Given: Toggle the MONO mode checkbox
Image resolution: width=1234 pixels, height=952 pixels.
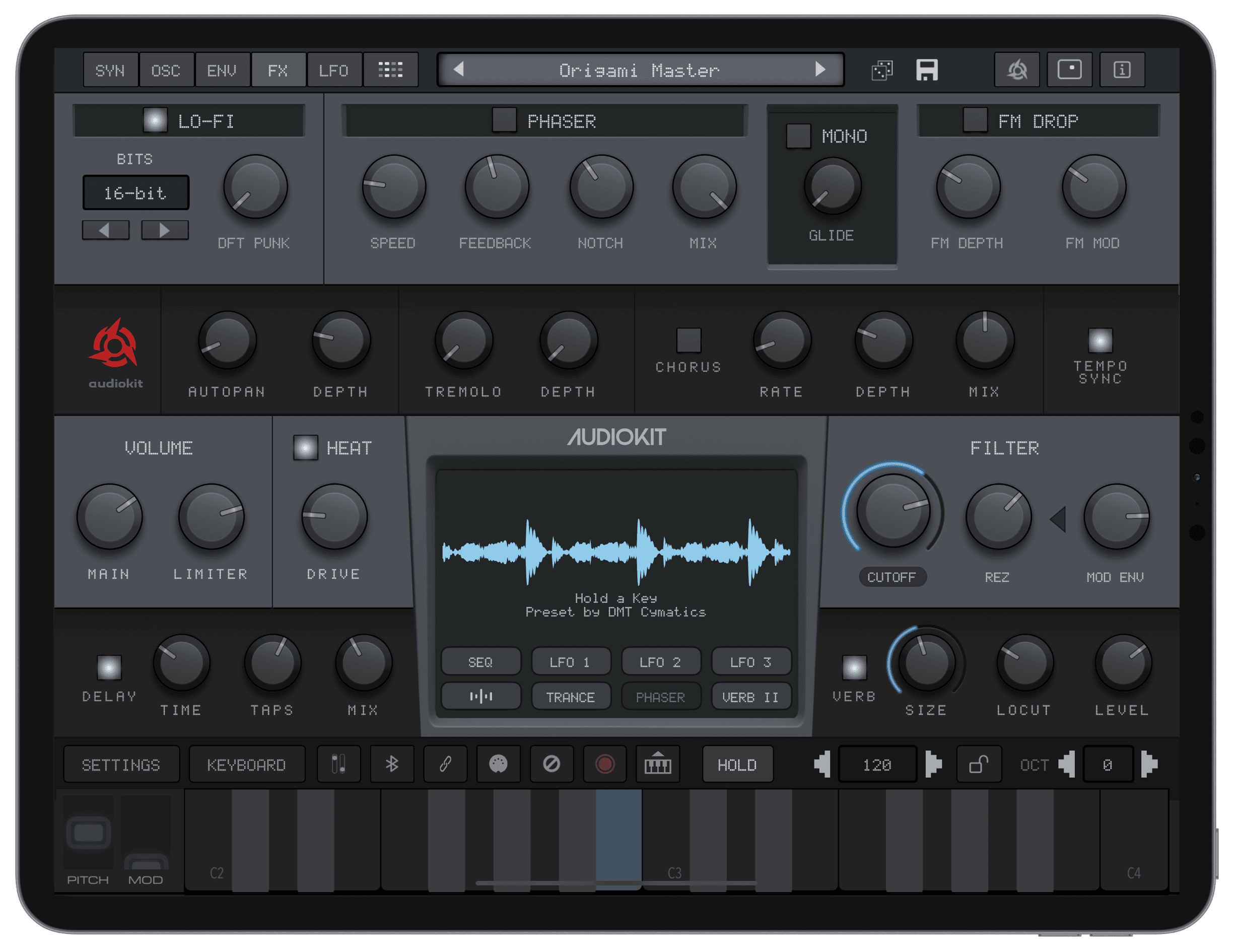Looking at the screenshot, I should point(798,136).
